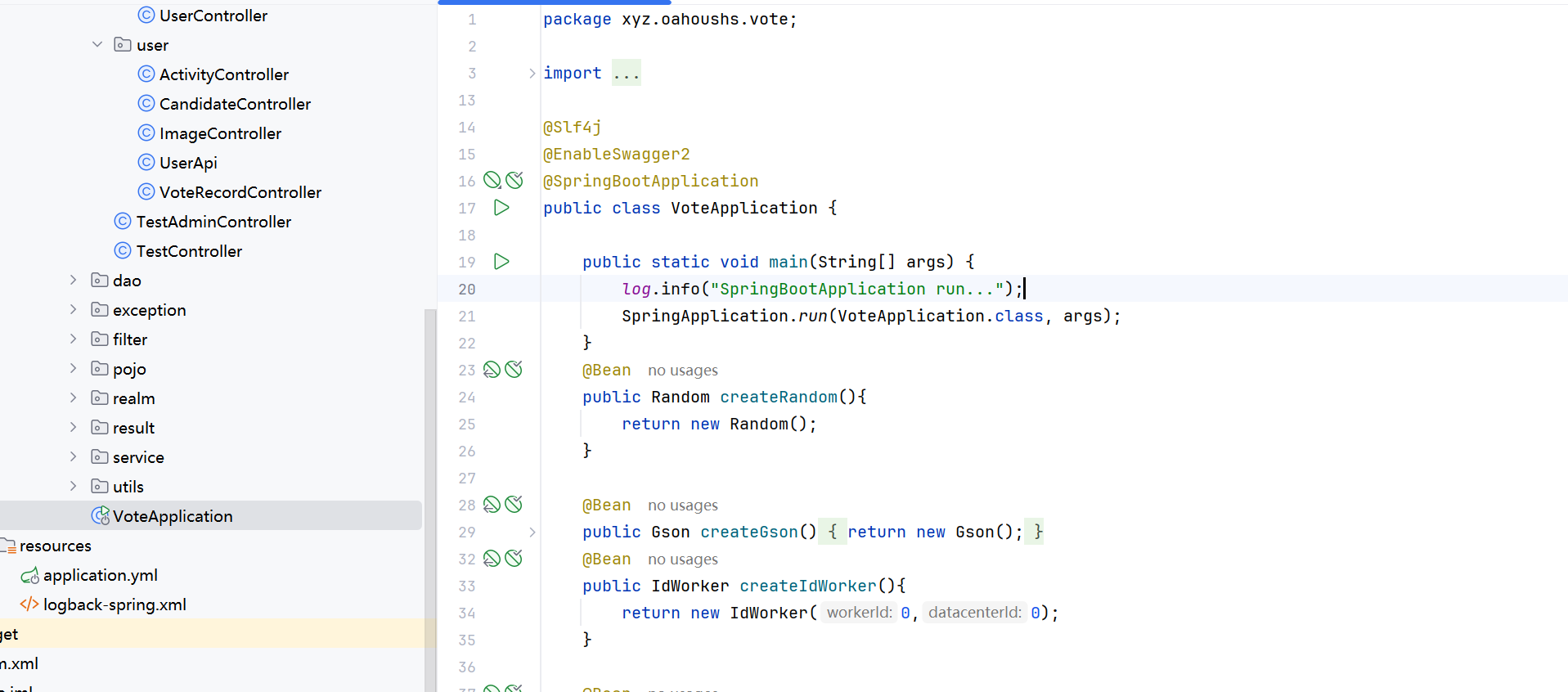Click the service package folder icon

click(100, 456)
